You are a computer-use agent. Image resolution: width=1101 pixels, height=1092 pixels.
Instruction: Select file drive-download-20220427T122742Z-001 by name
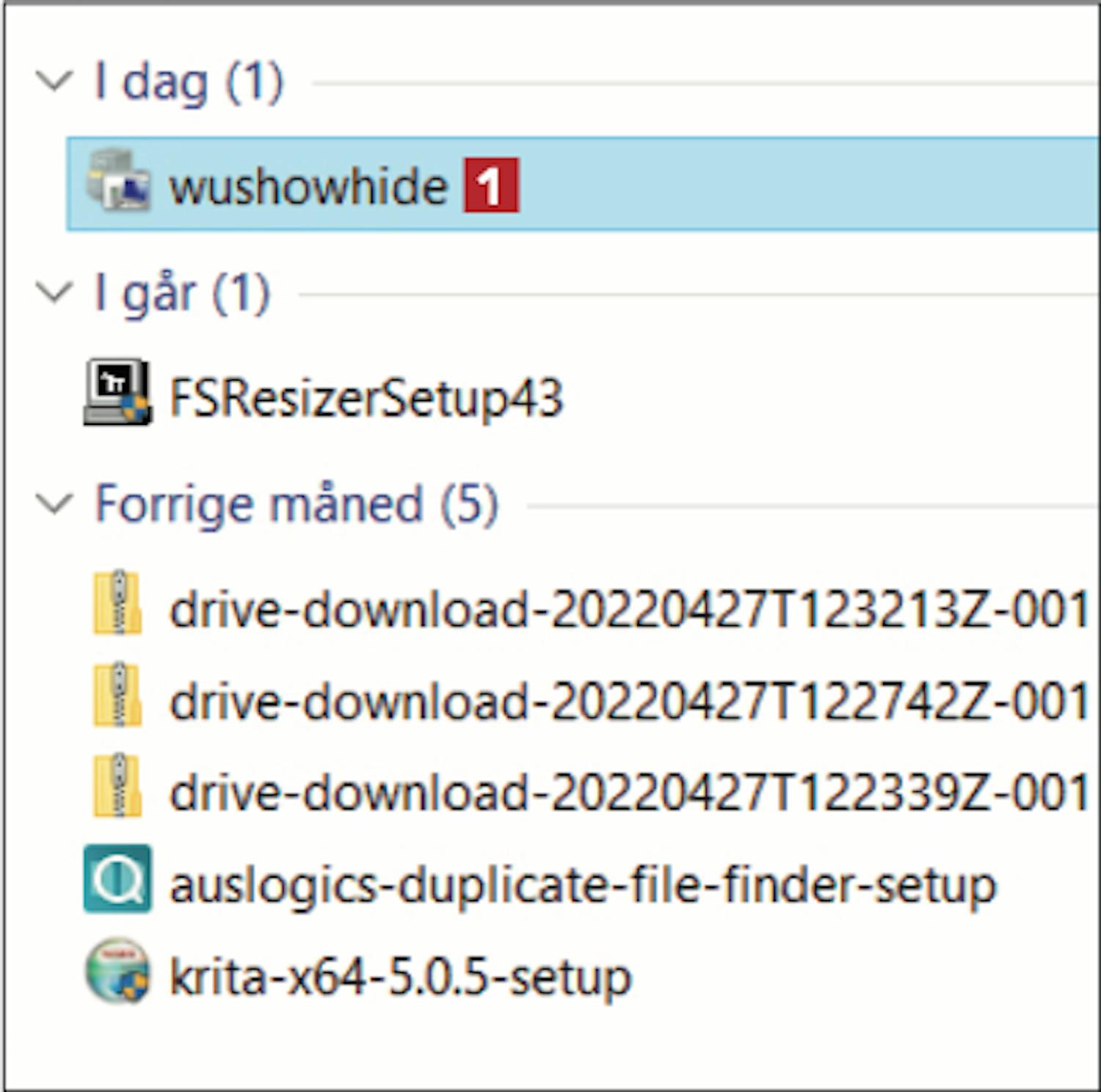pos(629,701)
